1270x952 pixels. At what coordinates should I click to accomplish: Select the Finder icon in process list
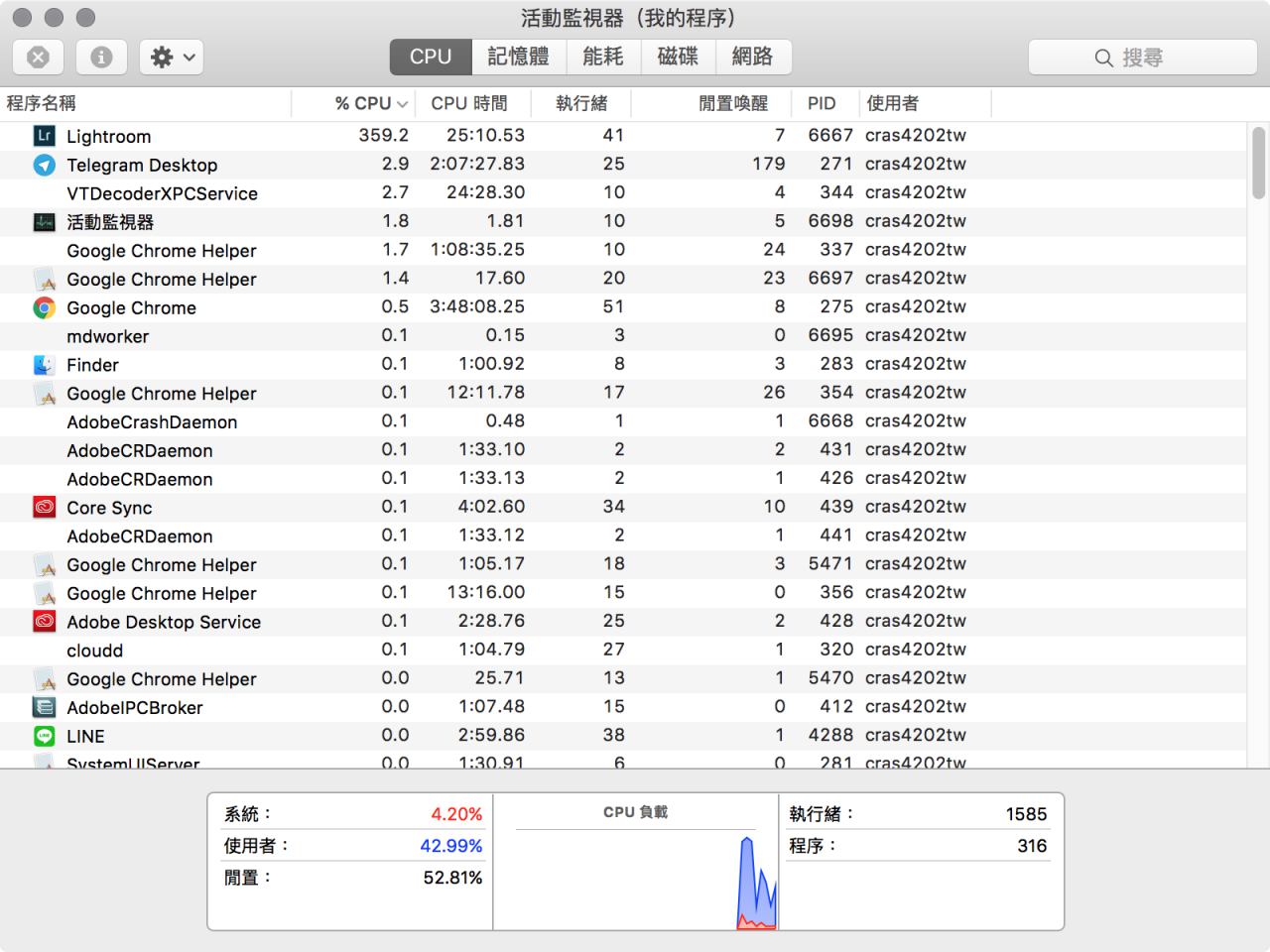click(44, 365)
